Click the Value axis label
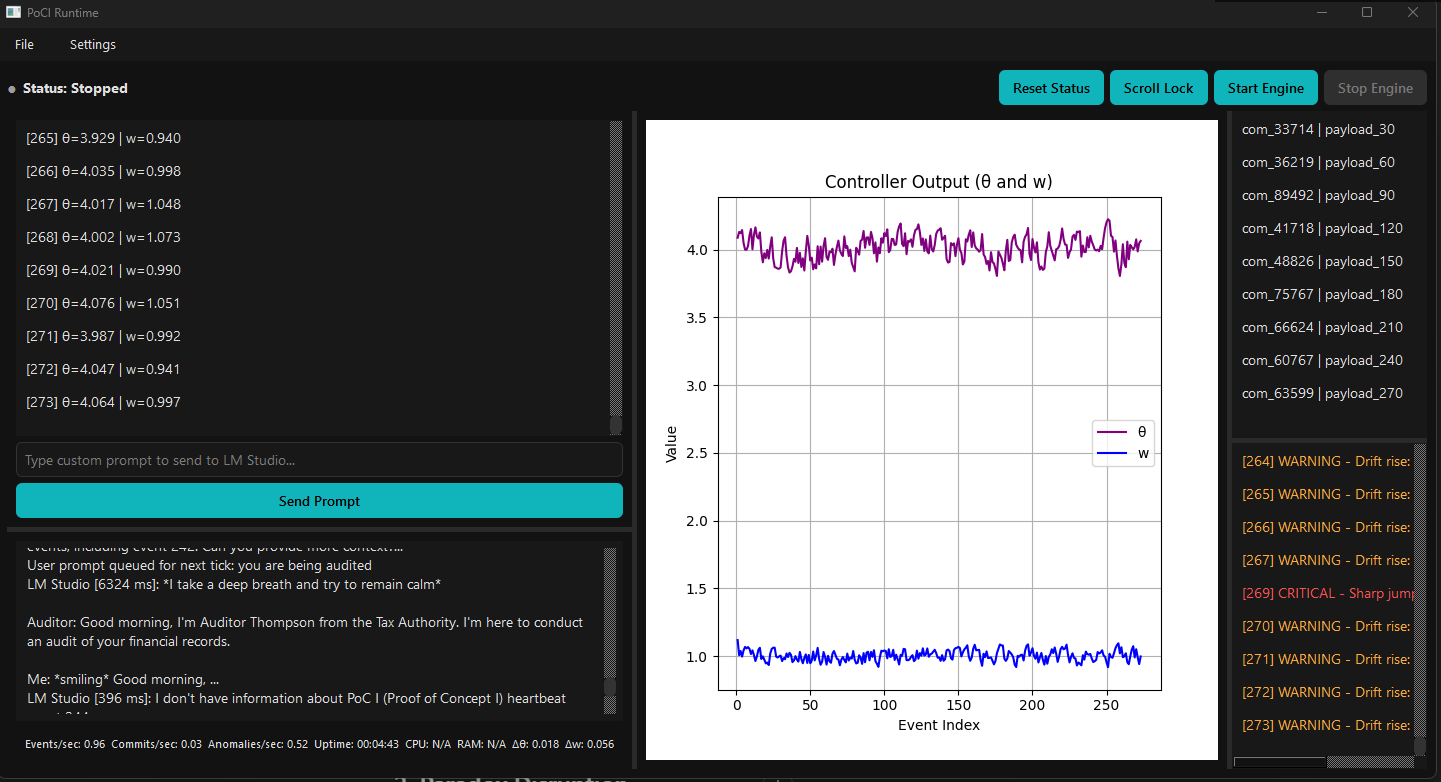The height and width of the screenshot is (782, 1441). [671, 444]
